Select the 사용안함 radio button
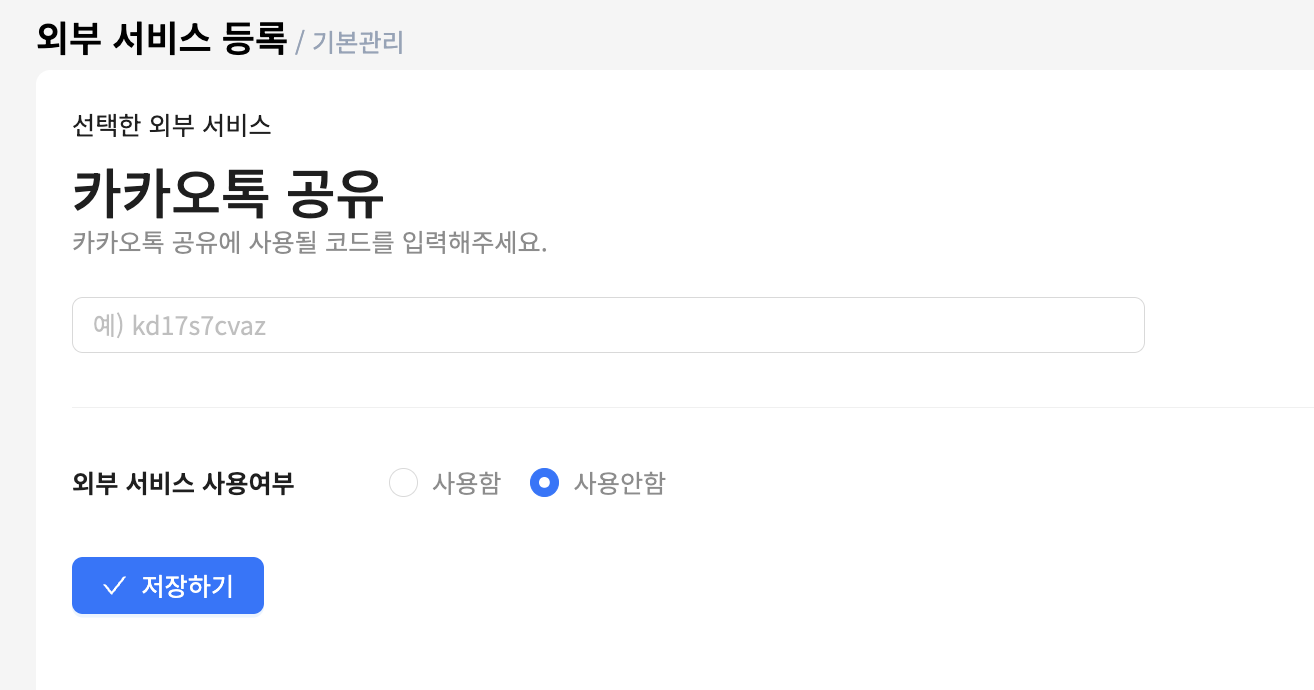Viewport: 1314px width, 690px height. [x=544, y=483]
